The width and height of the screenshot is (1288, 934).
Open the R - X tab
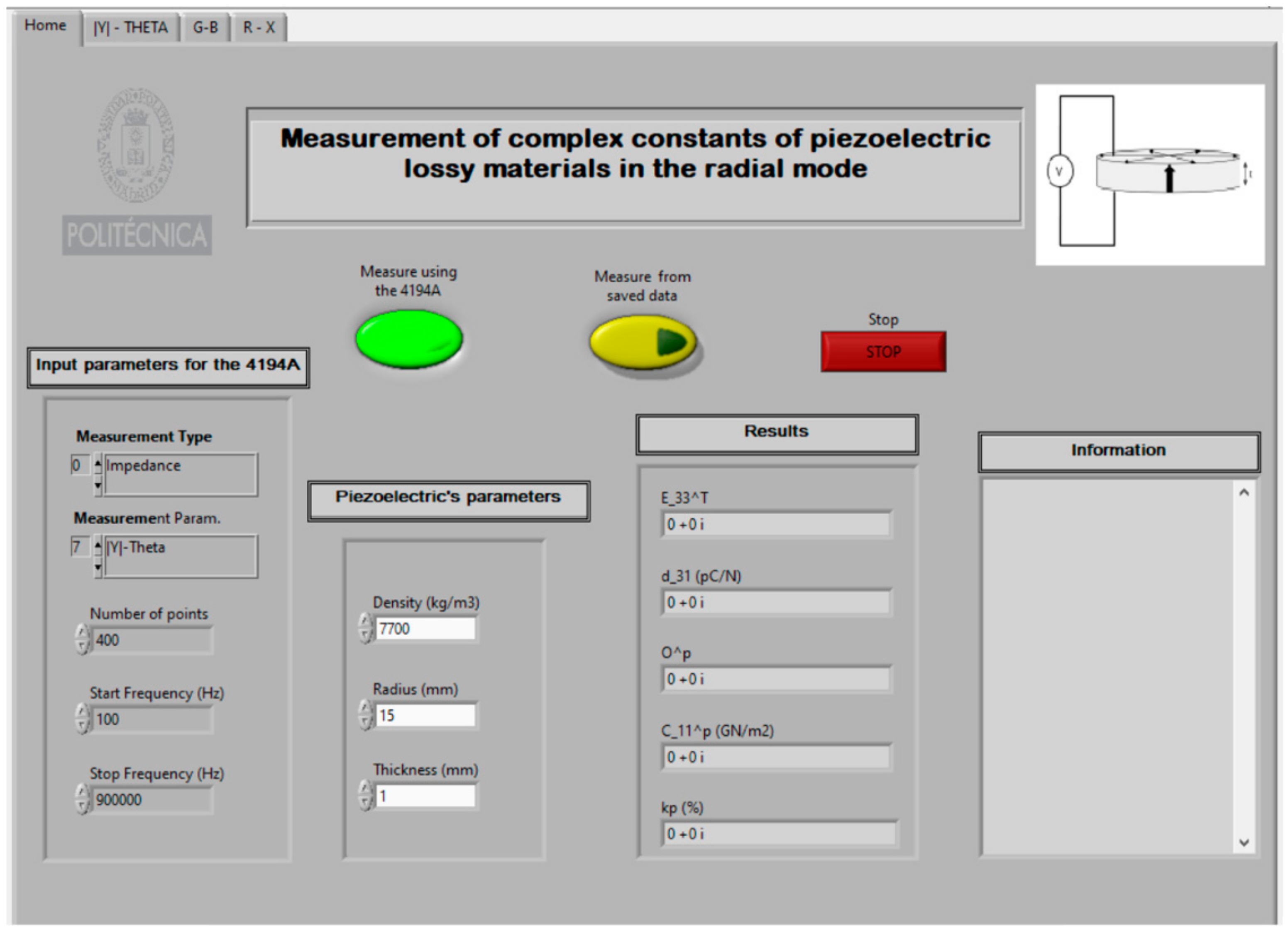[x=259, y=27]
